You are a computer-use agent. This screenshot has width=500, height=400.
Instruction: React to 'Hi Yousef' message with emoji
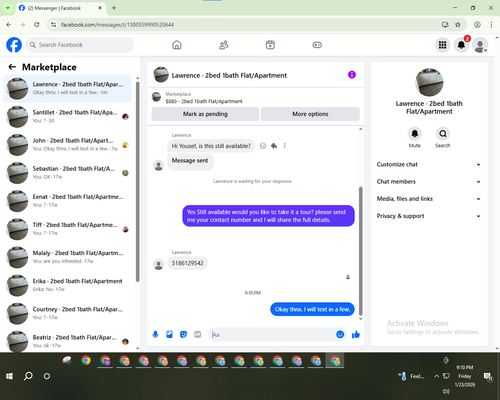click(x=263, y=146)
